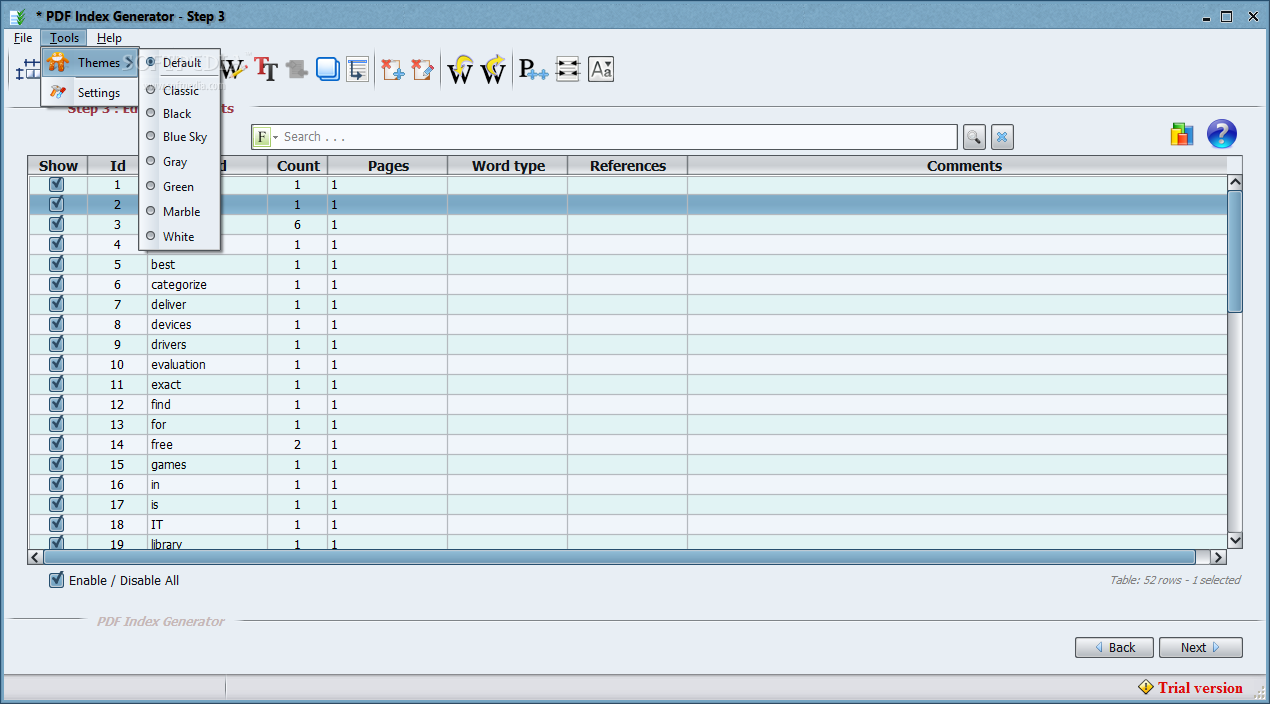Open the blue question mark help icon
The height and width of the screenshot is (704, 1270).
(x=1222, y=134)
